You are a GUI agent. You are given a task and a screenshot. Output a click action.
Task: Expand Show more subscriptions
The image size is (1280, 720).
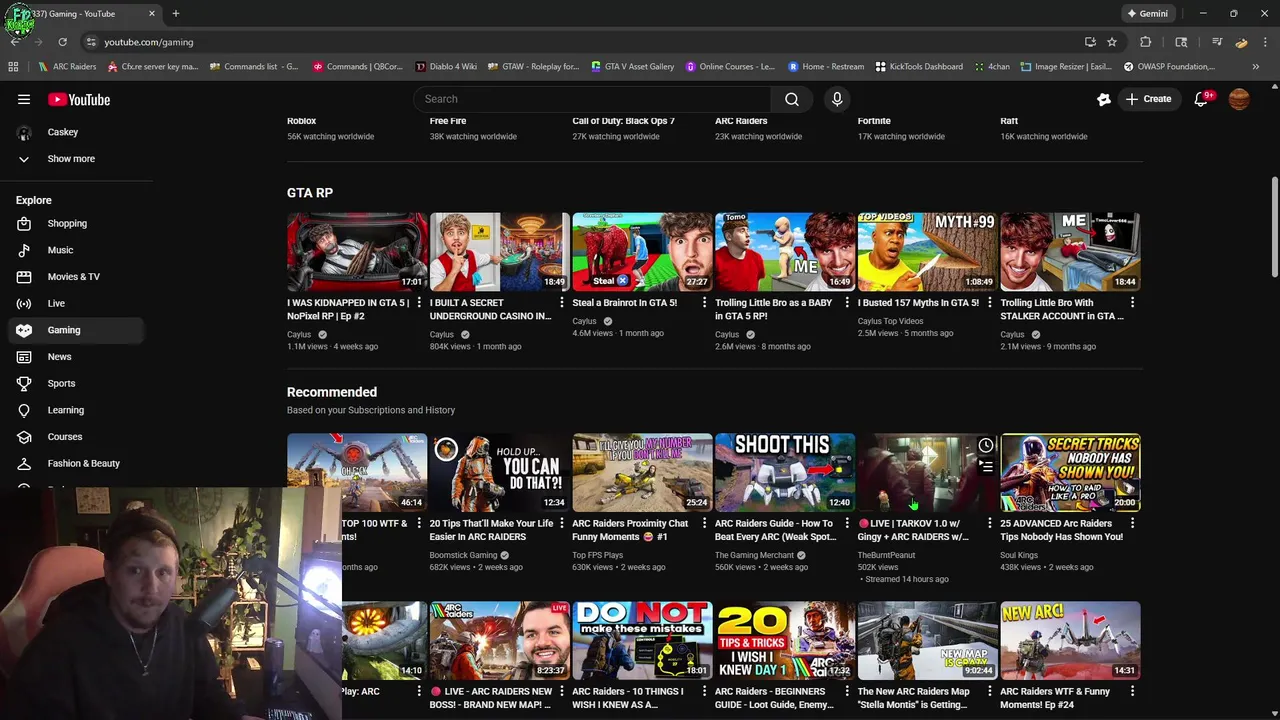point(72,159)
